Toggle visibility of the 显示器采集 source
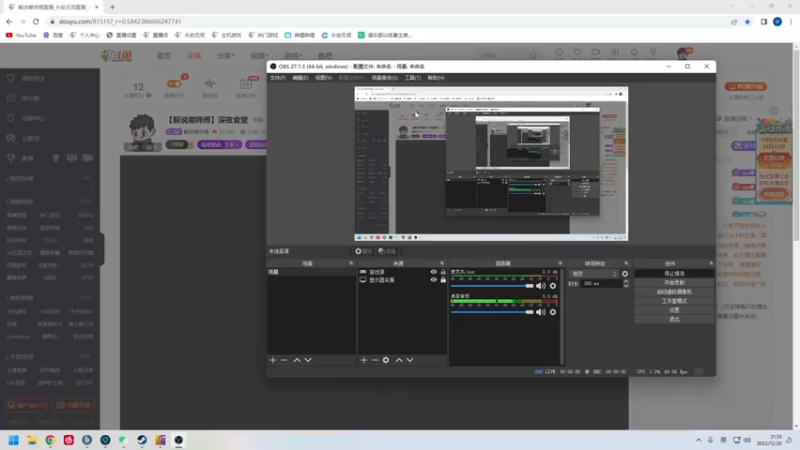Viewport: 800px width, 450px height. (434, 280)
